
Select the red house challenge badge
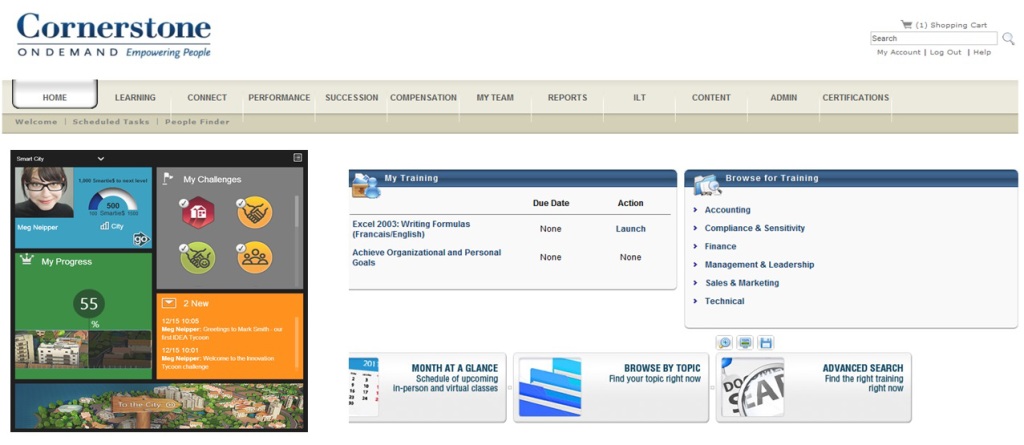click(x=198, y=212)
